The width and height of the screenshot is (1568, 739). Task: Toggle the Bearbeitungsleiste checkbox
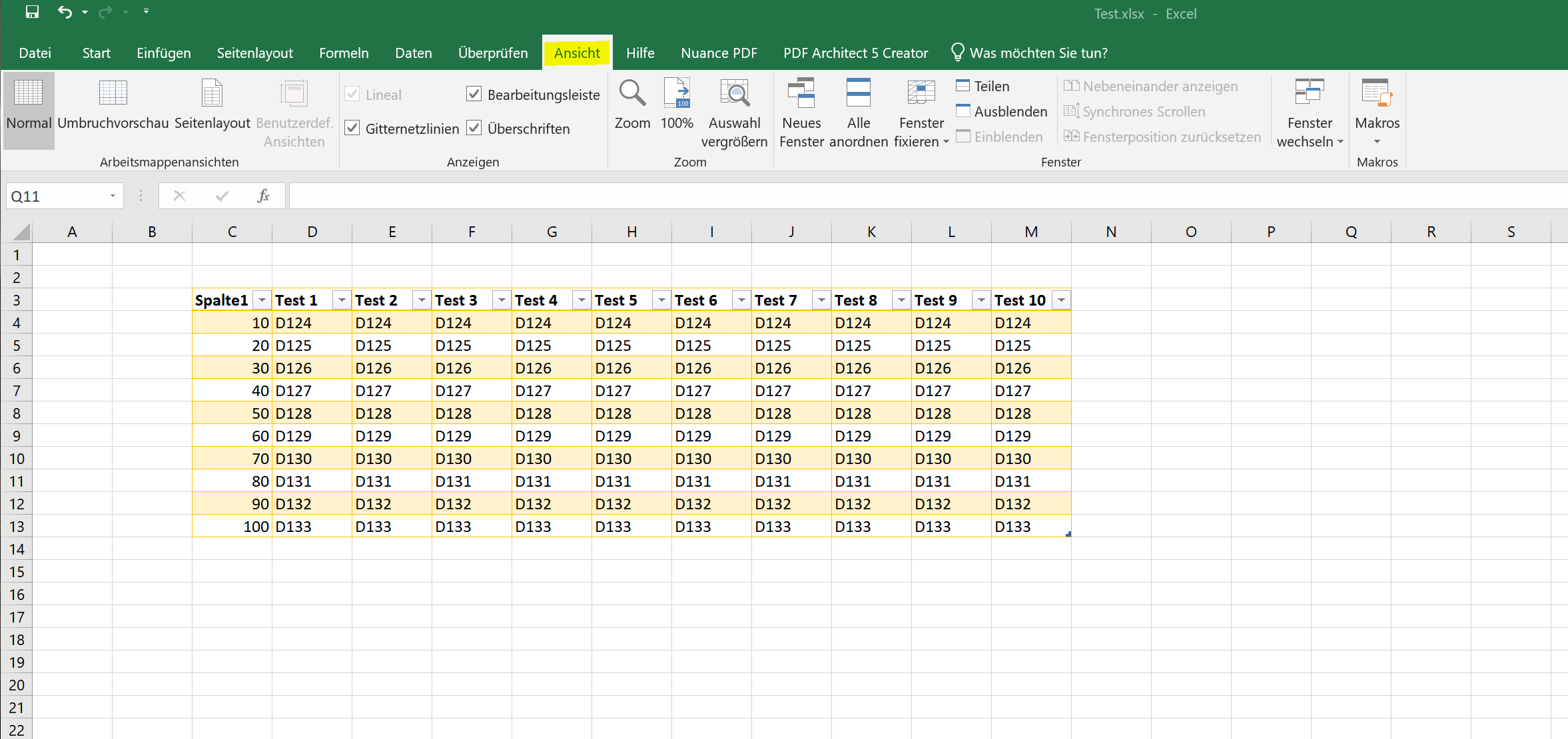474,94
